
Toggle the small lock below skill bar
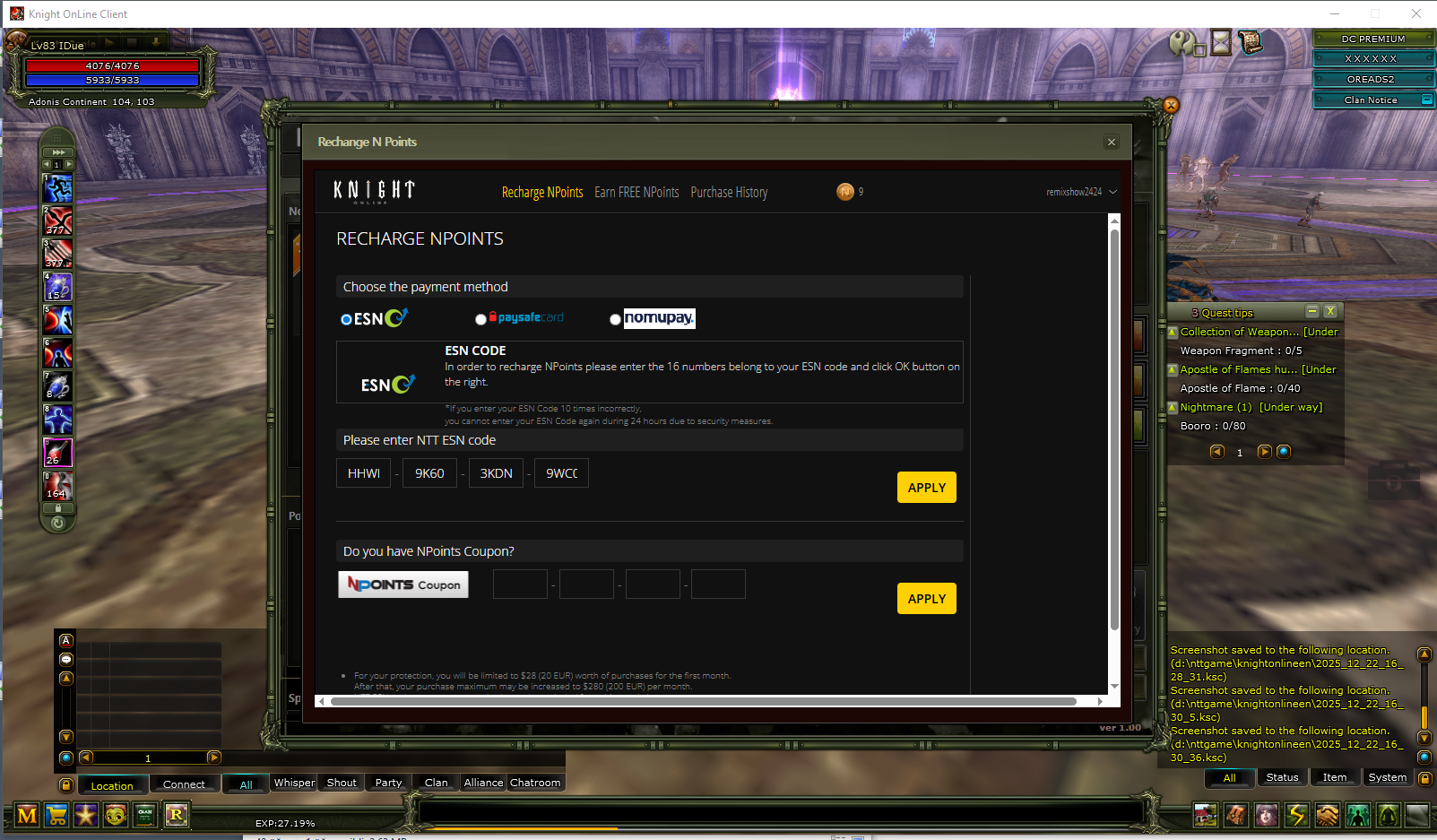click(x=58, y=508)
